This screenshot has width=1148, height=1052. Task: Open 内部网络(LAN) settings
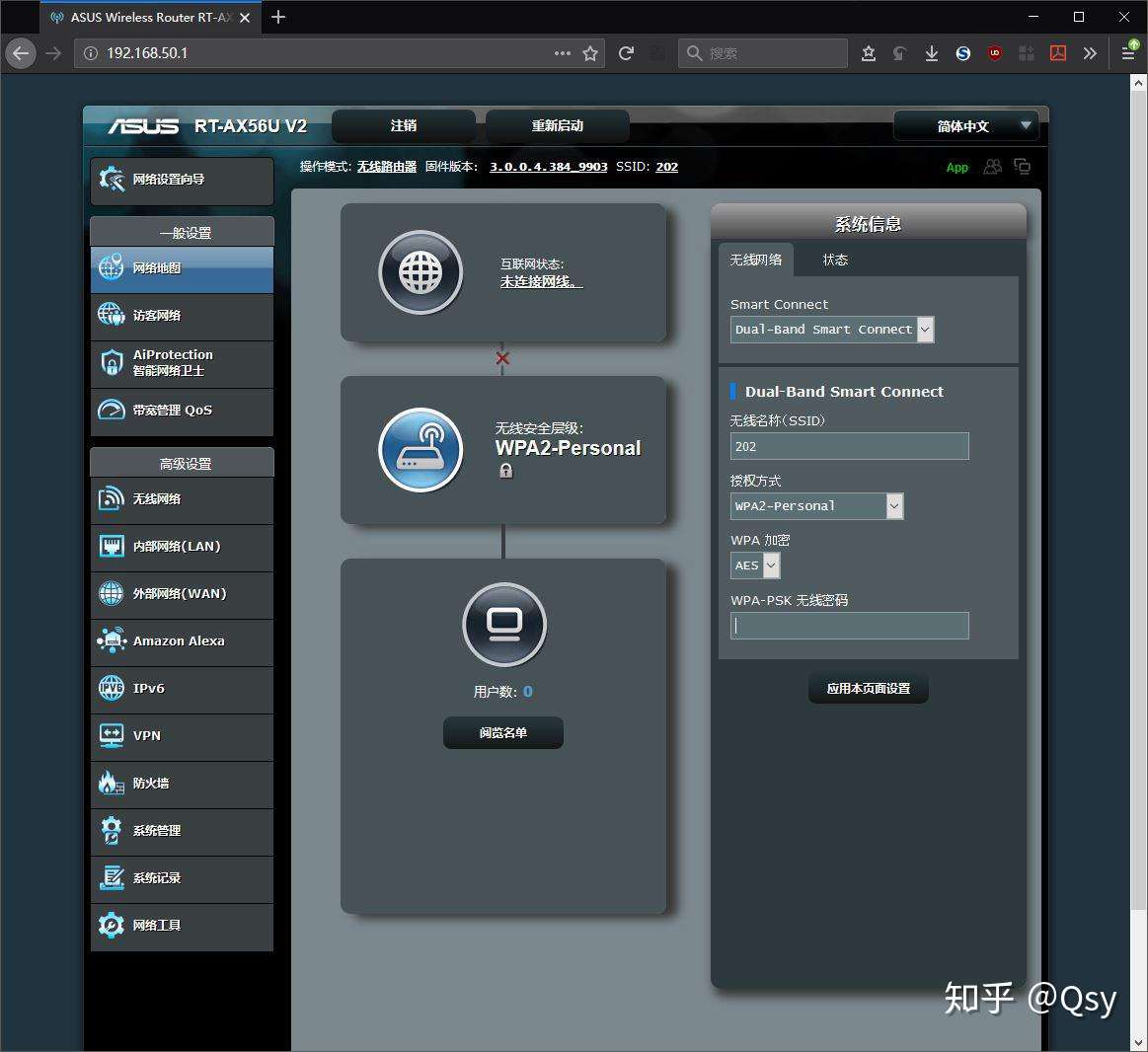[182, 547]
